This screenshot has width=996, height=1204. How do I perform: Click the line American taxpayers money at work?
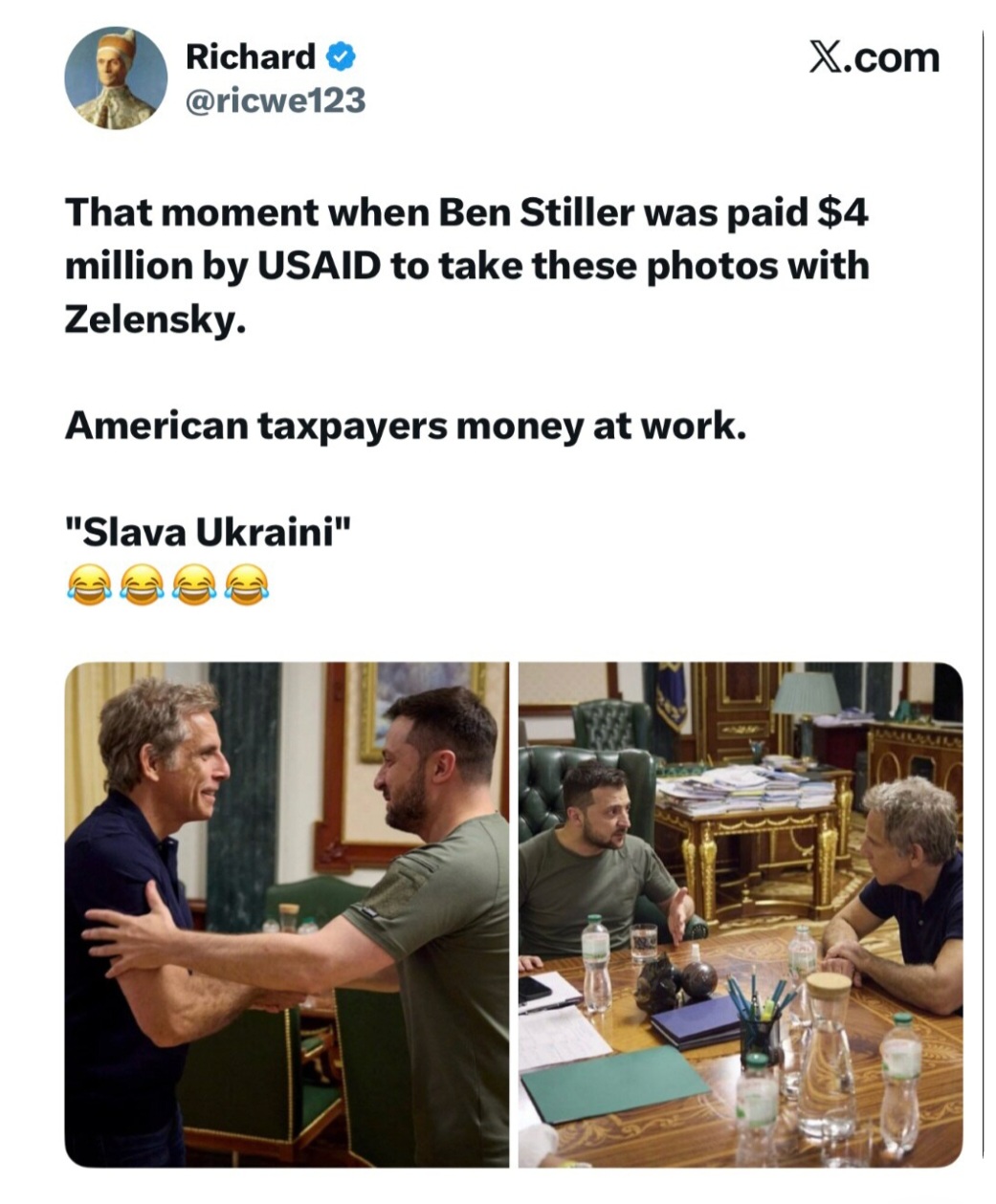pos(405,427)
